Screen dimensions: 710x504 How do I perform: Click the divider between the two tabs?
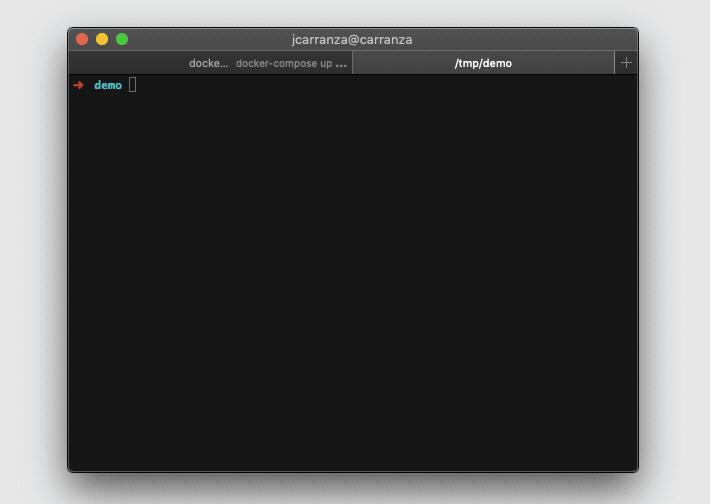(x=352, y=62)
